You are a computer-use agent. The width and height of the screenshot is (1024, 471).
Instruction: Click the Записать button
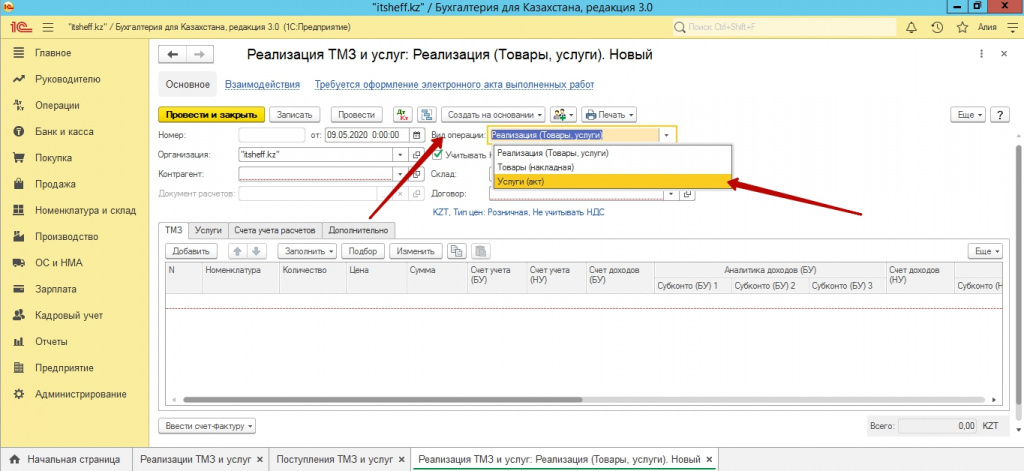click(297, 114)
